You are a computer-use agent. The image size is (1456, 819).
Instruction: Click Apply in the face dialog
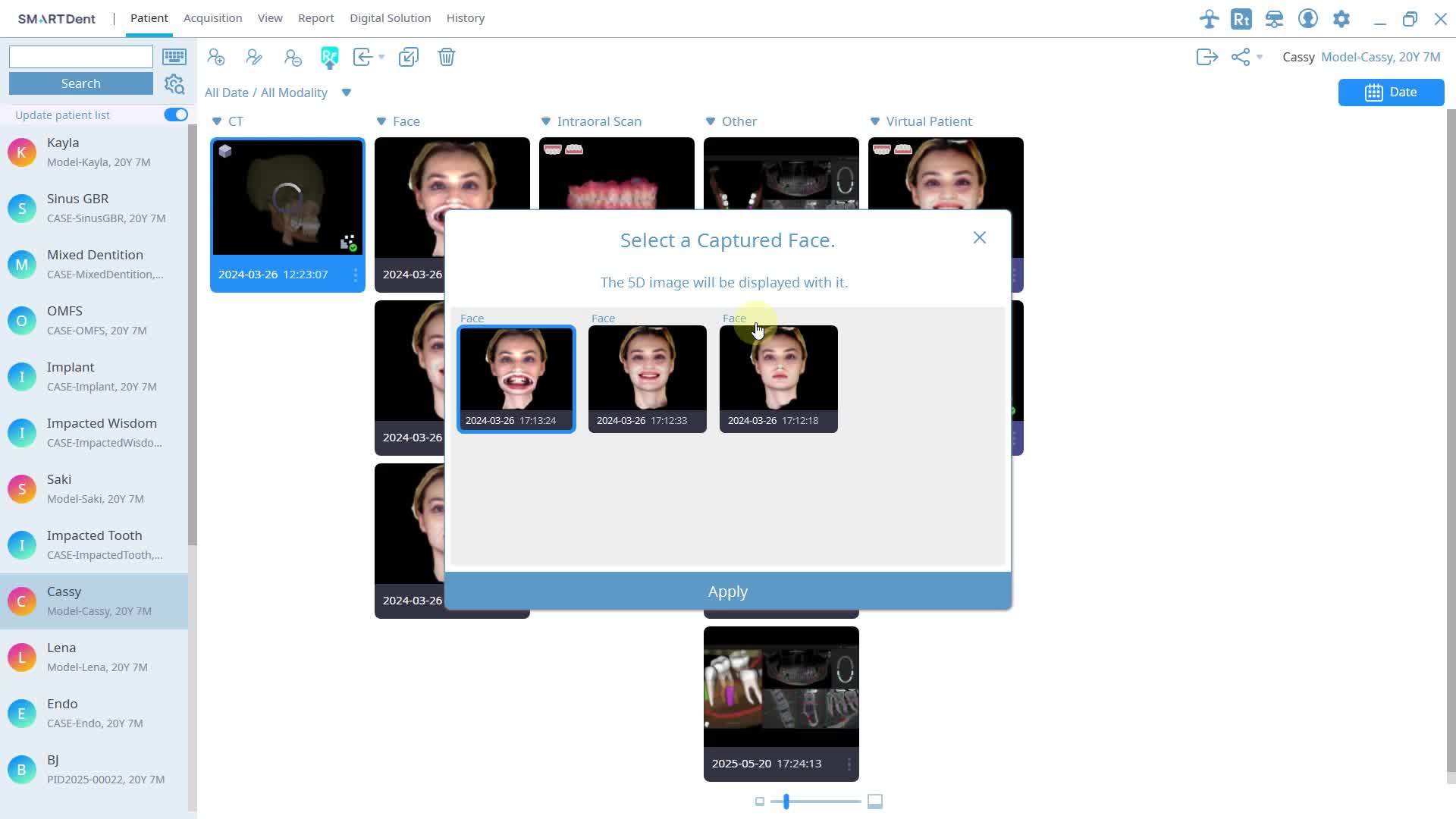click(728, 591)
